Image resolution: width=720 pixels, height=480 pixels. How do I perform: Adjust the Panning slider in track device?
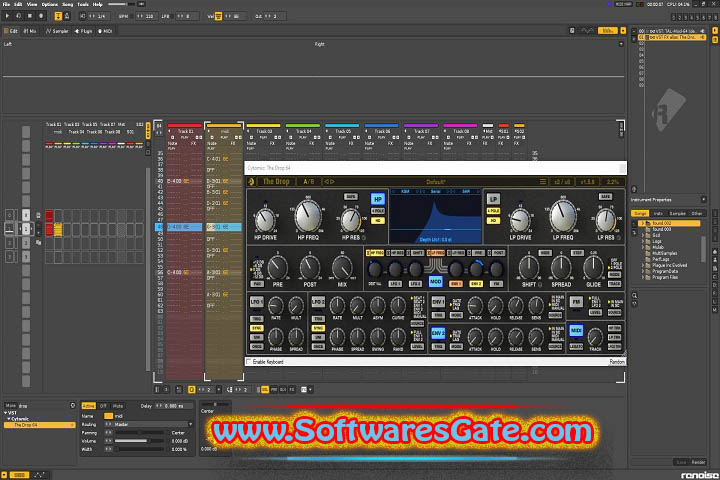tap(140, 433)
